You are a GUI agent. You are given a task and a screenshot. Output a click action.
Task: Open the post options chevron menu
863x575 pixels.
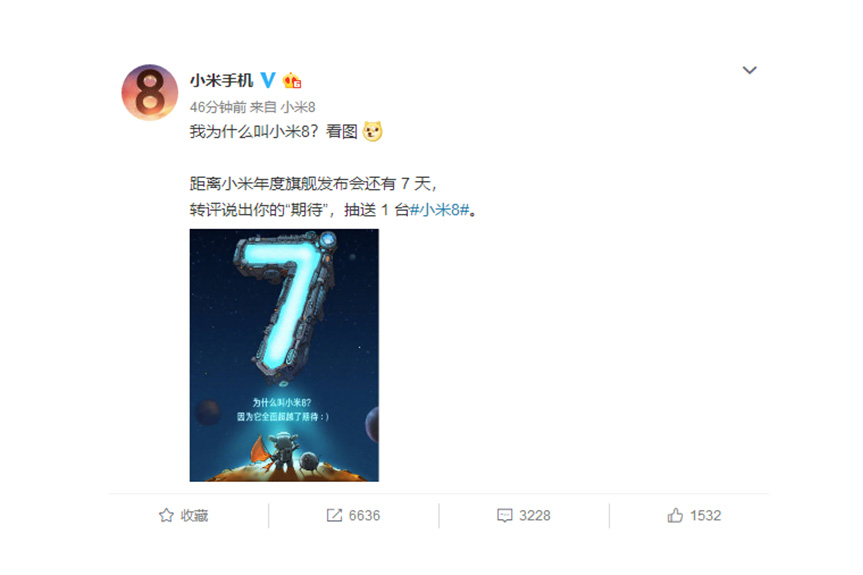point(749,70)
